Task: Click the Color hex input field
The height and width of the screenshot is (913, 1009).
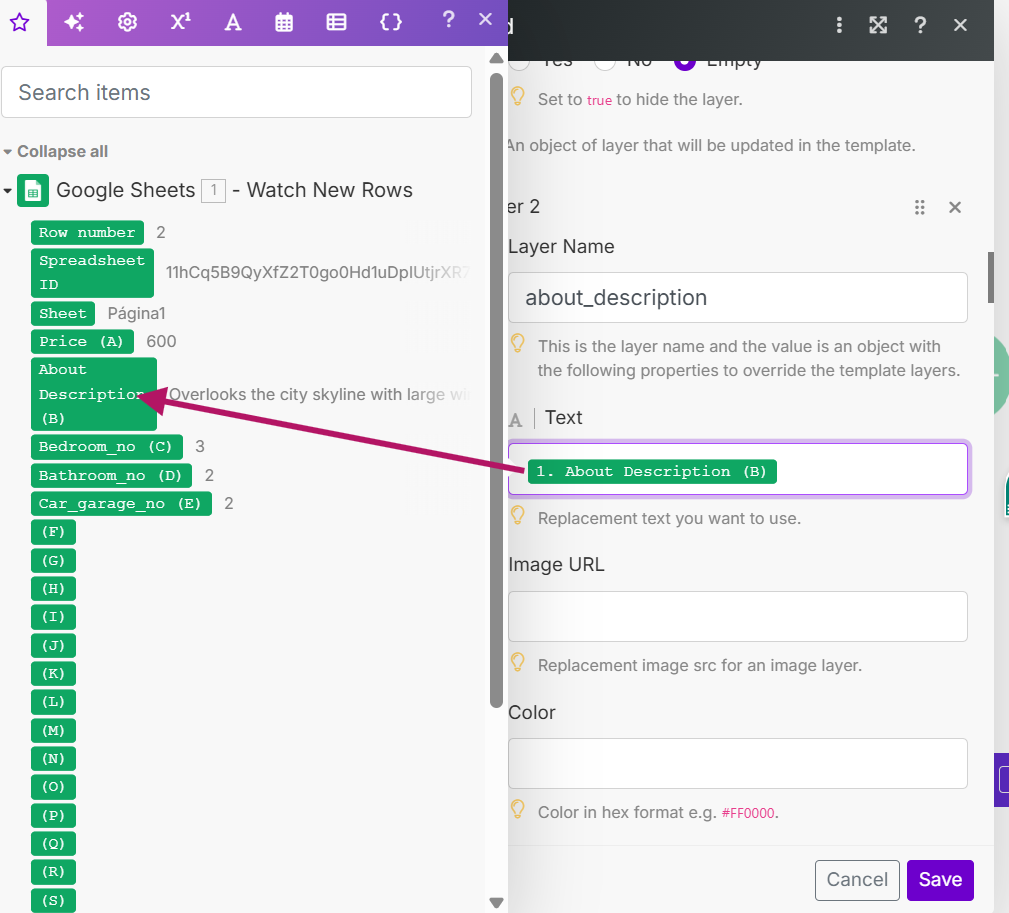Action: (x=737, y=763)
